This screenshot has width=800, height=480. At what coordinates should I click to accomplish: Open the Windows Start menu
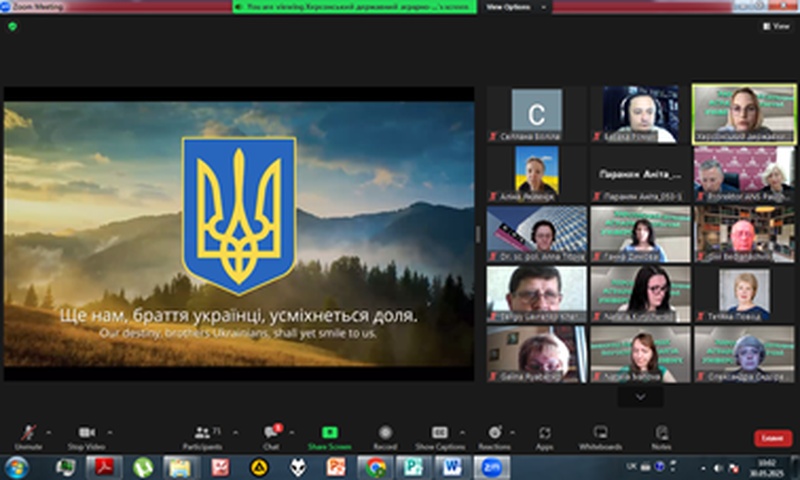pos(16,467)
